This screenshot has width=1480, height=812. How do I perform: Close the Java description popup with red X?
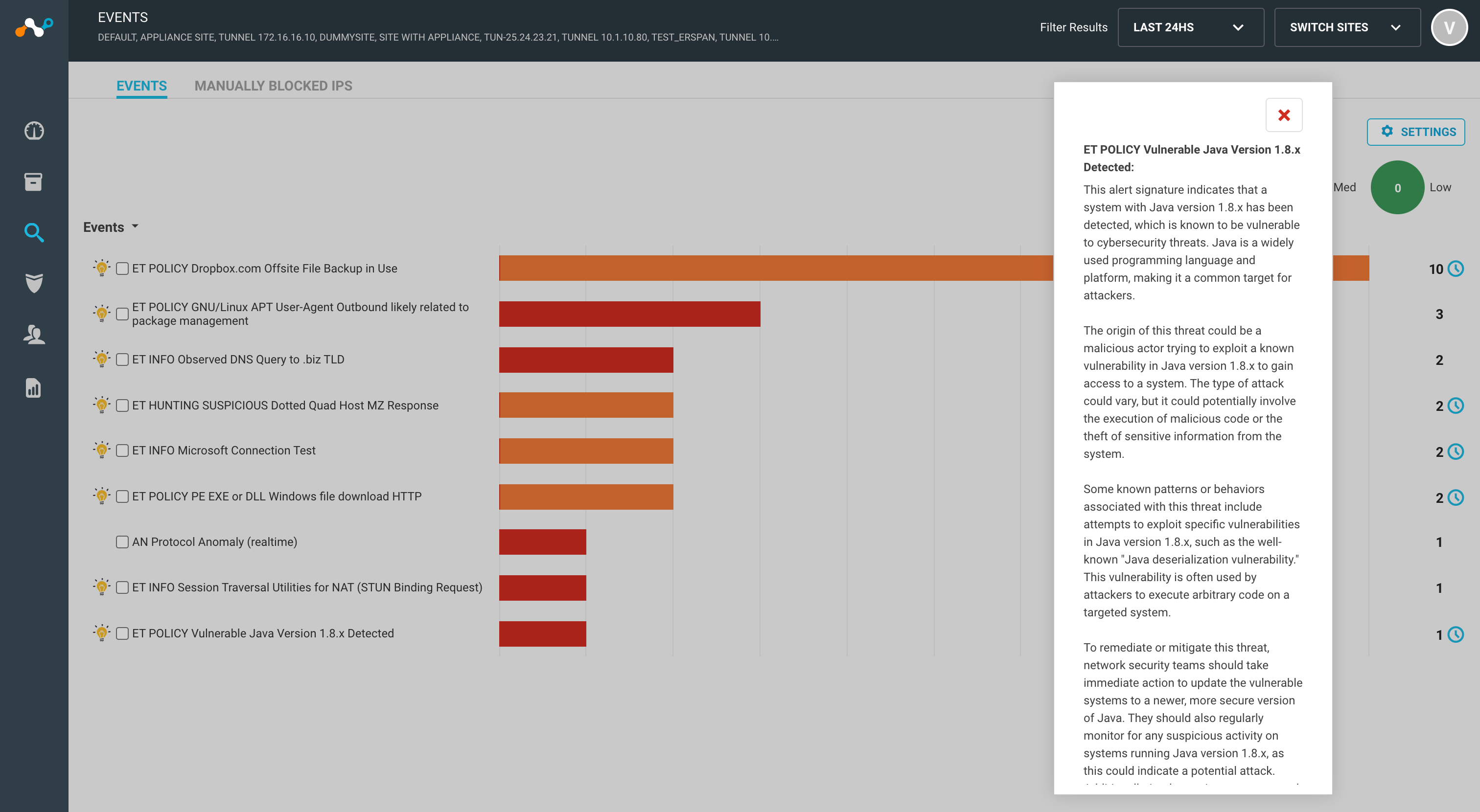click(1284, 115)
